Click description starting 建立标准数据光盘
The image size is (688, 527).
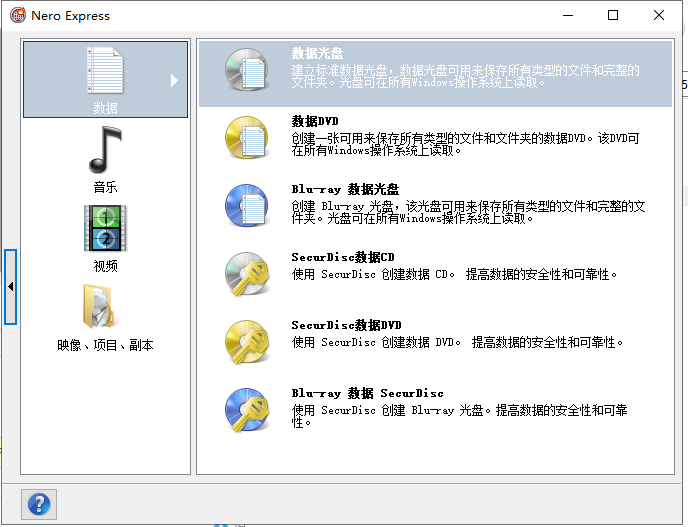coord(466,76)
